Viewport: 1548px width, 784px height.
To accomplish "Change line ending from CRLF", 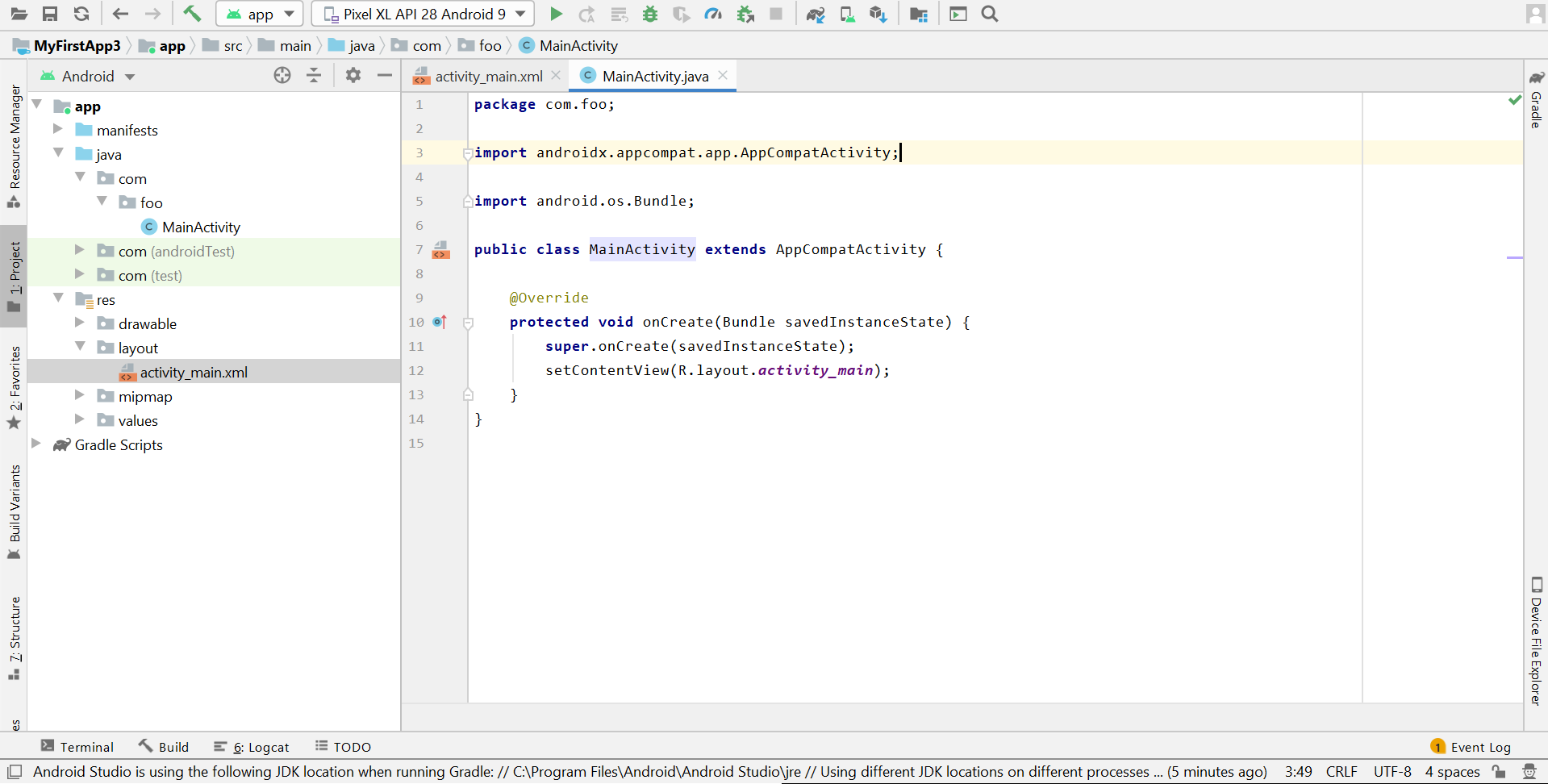I will tap(1341, 772).
